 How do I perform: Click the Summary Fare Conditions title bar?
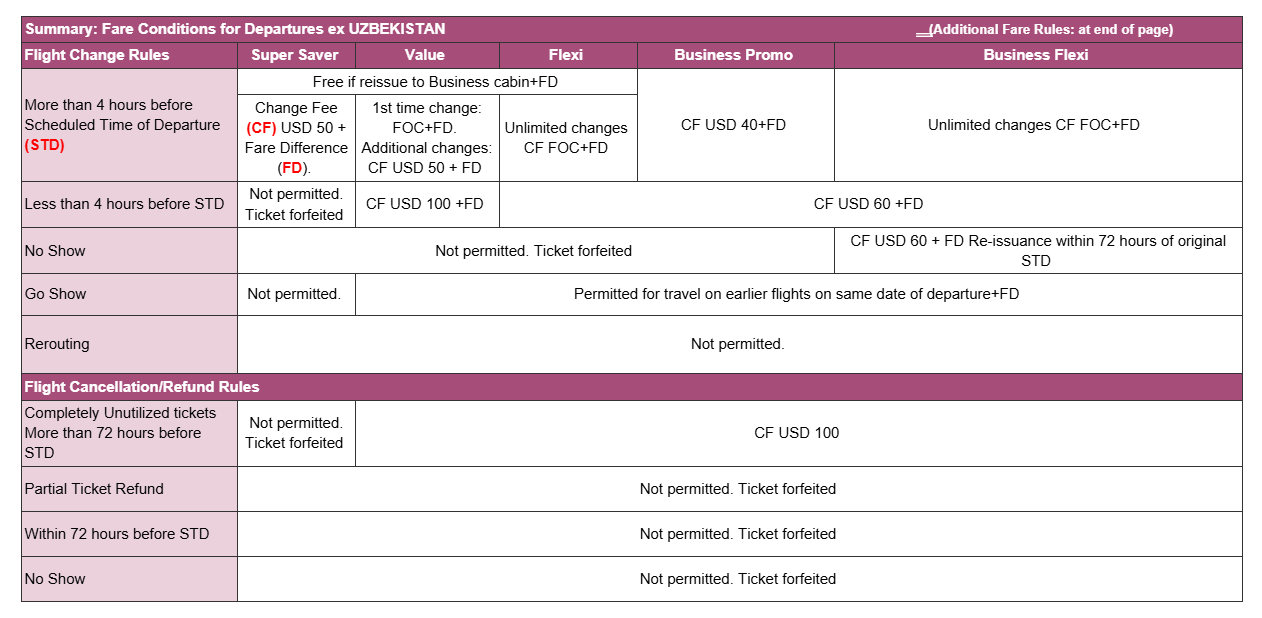[x=632, y=29]
